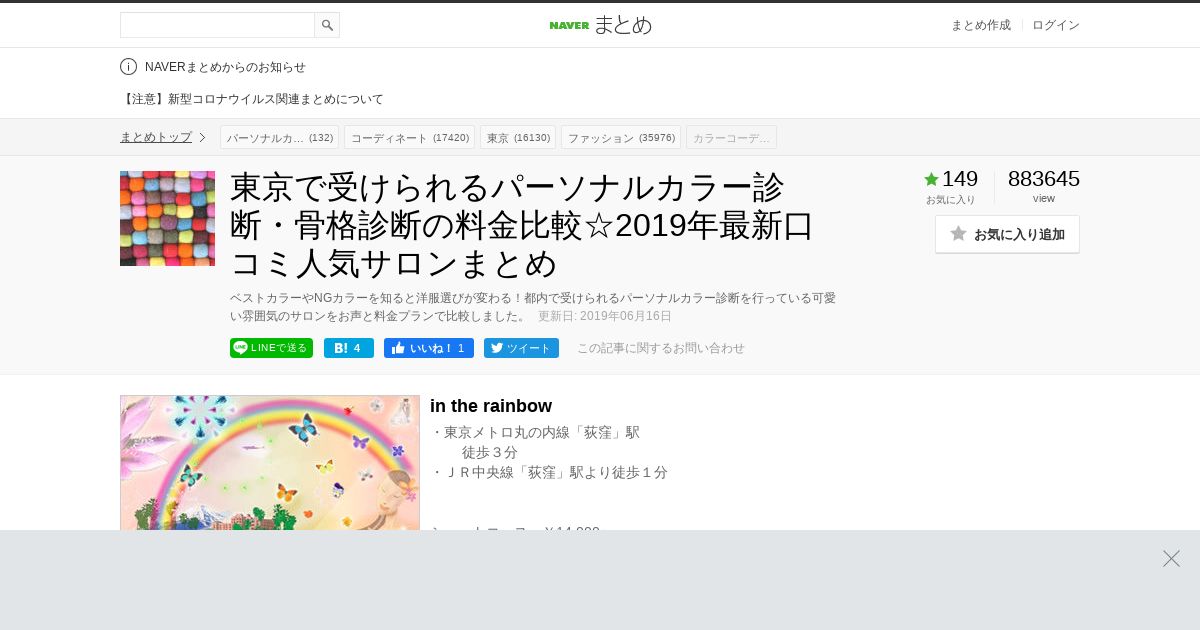Open the コーディネート tag
This screenshot has width=1200, height=630.
[x=410, y=137]
